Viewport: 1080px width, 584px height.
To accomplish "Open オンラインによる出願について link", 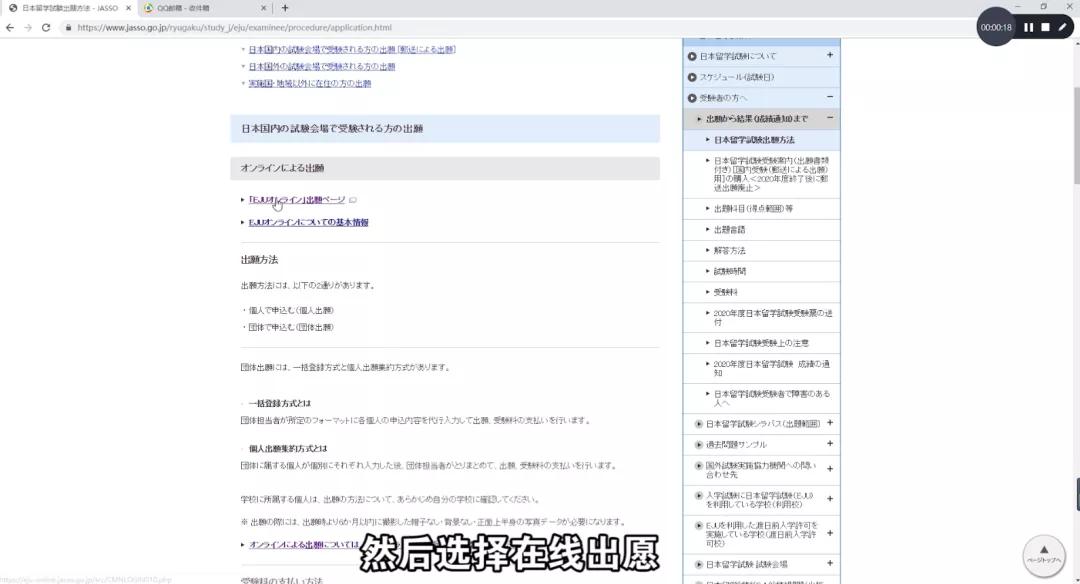I will coord(304,545).
